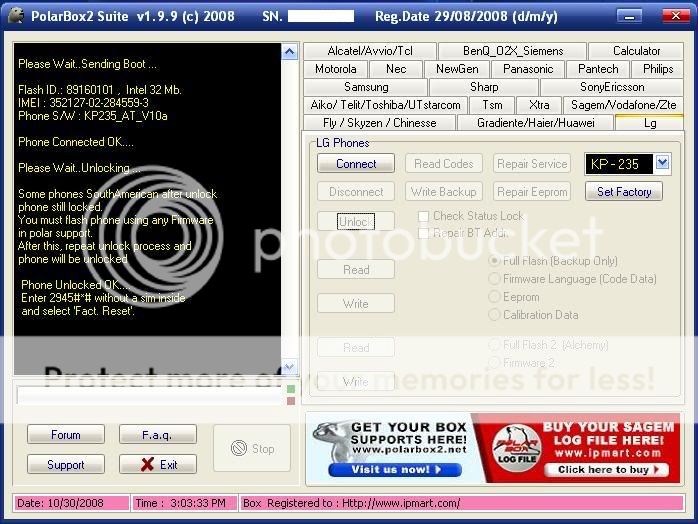Viewport: 698px width, 524px height.
Task: Click the lower Read button
Action: click(356, 347)
